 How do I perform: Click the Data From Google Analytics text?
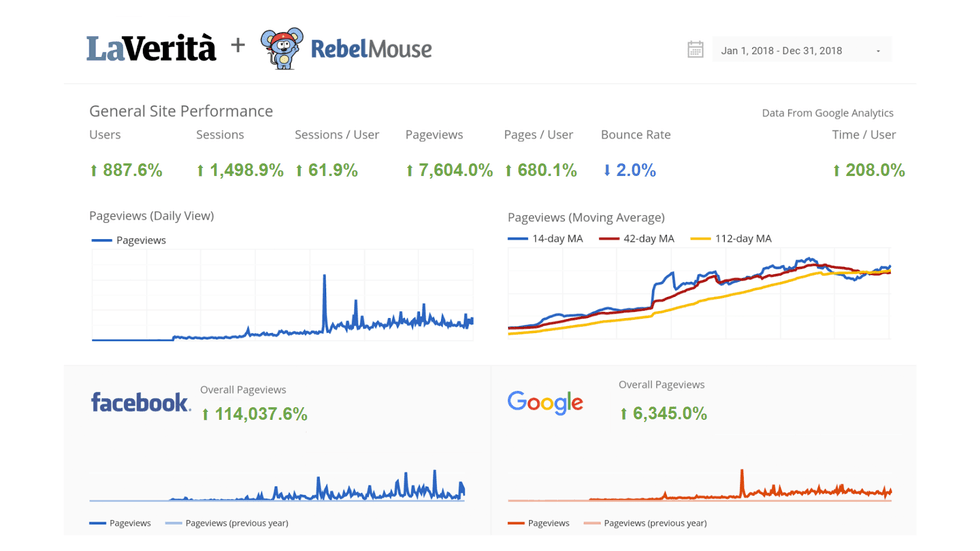coord(827,113)
